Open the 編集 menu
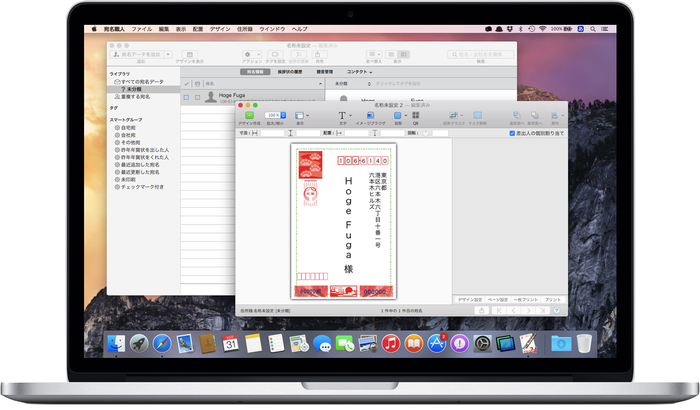This screenshot has width=700, height=410. (x=164, y=29)
